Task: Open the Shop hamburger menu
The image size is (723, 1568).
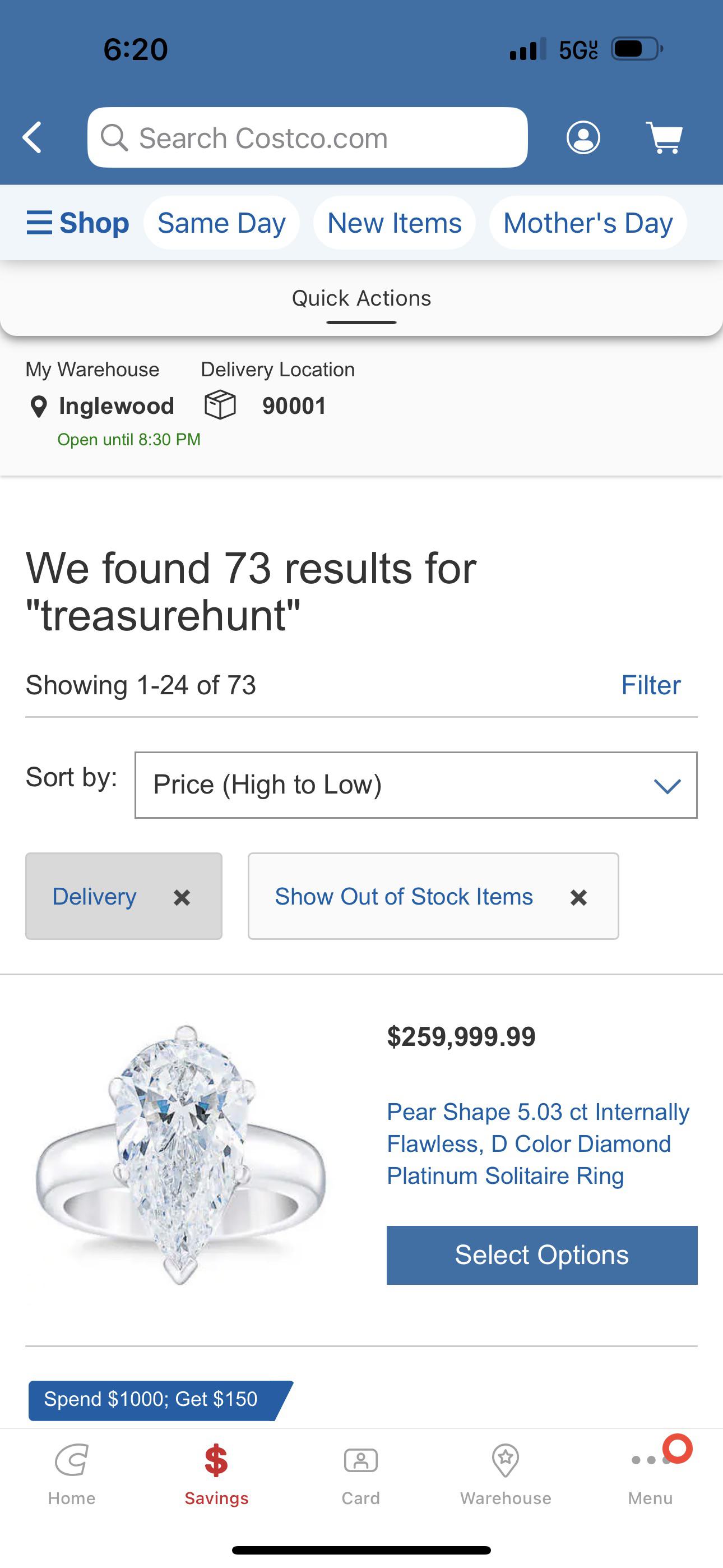Action: (78, 223)
